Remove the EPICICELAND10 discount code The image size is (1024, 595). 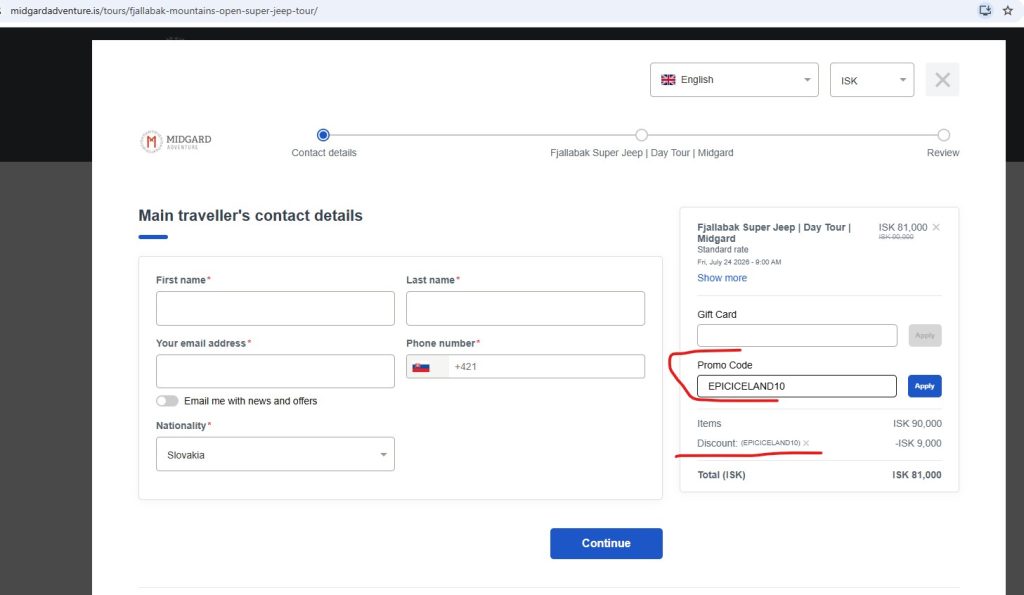click(x=806, y=443)
